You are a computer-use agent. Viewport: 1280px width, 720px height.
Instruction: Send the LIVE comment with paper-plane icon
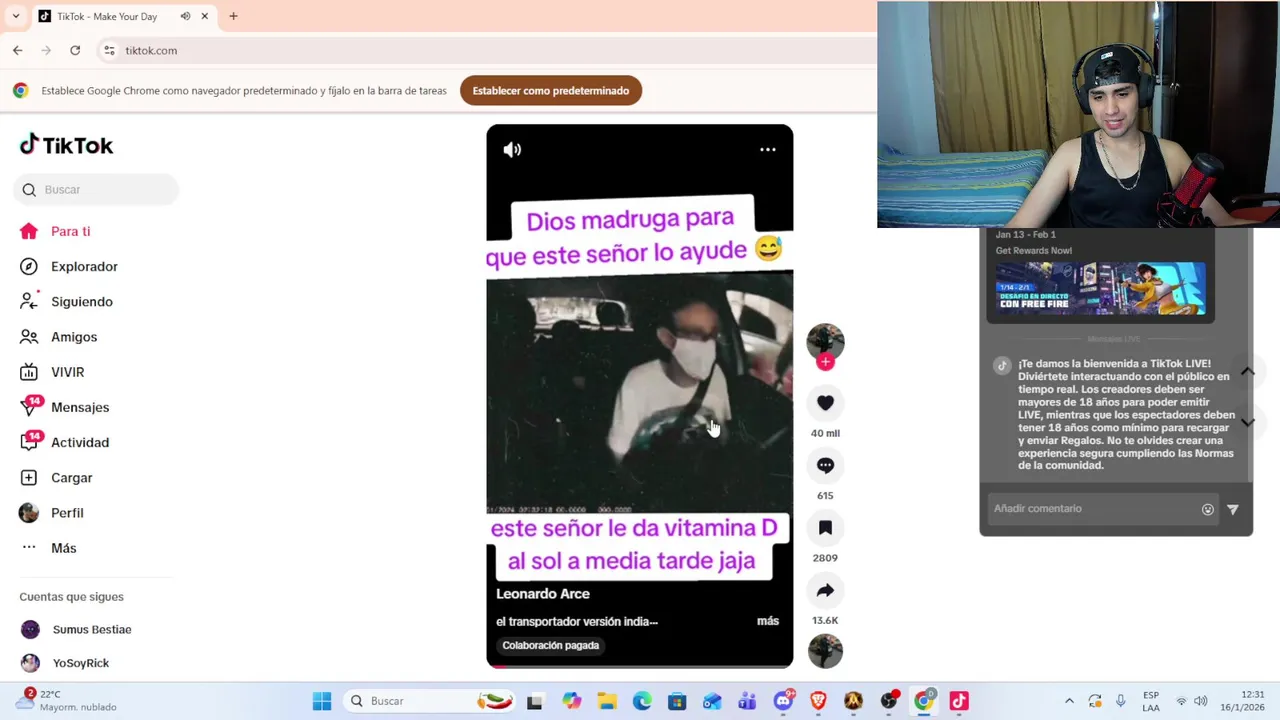tap(1233, 509)
